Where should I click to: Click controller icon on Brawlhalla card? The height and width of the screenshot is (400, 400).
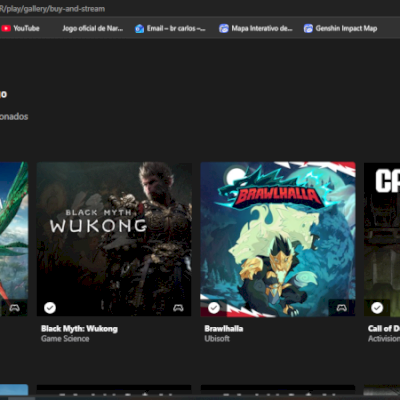[342, 308]
